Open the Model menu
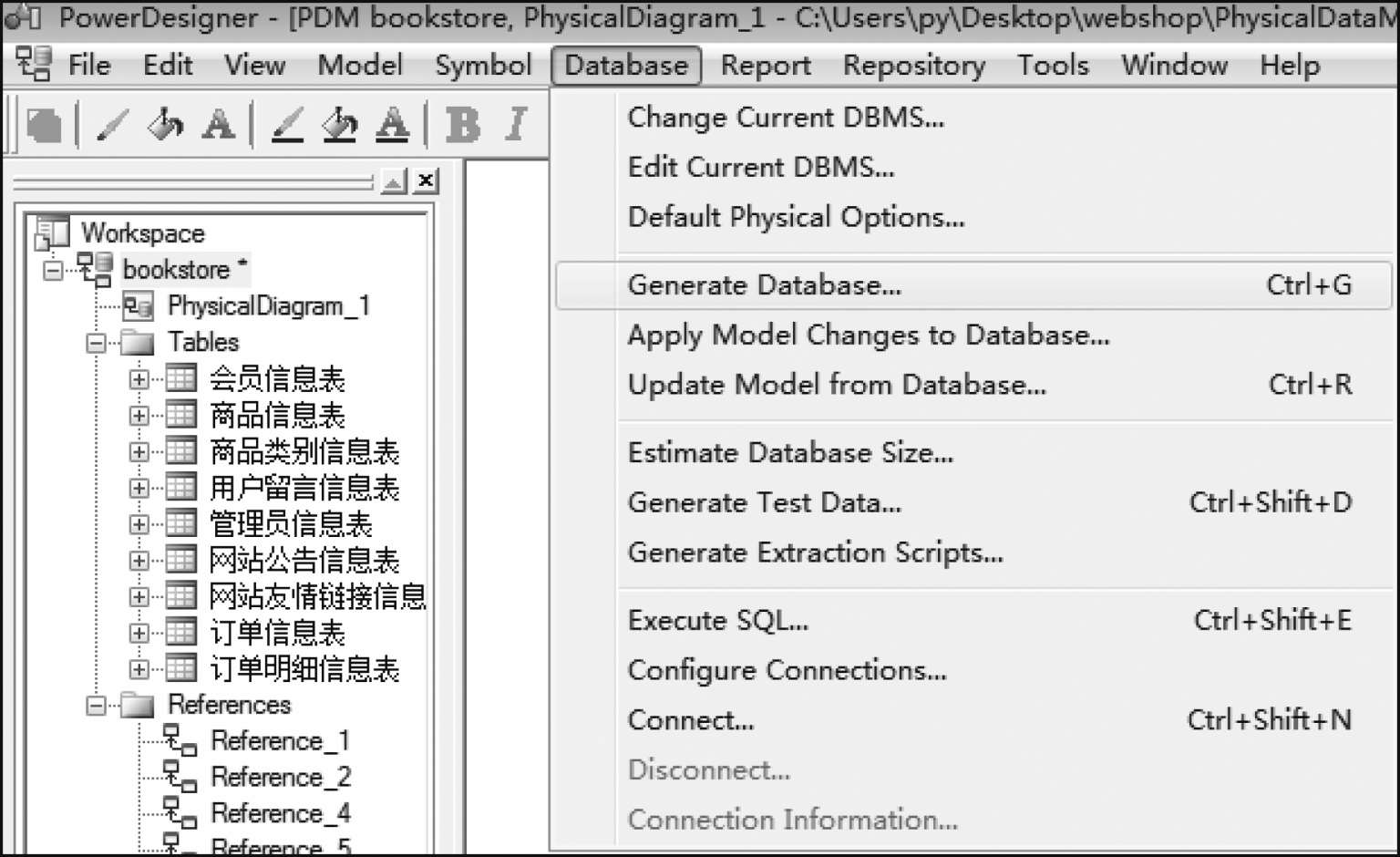Image resolution: width=1400 pixels, height=857 pixels. pyautogui.click(x=360, y=66)
